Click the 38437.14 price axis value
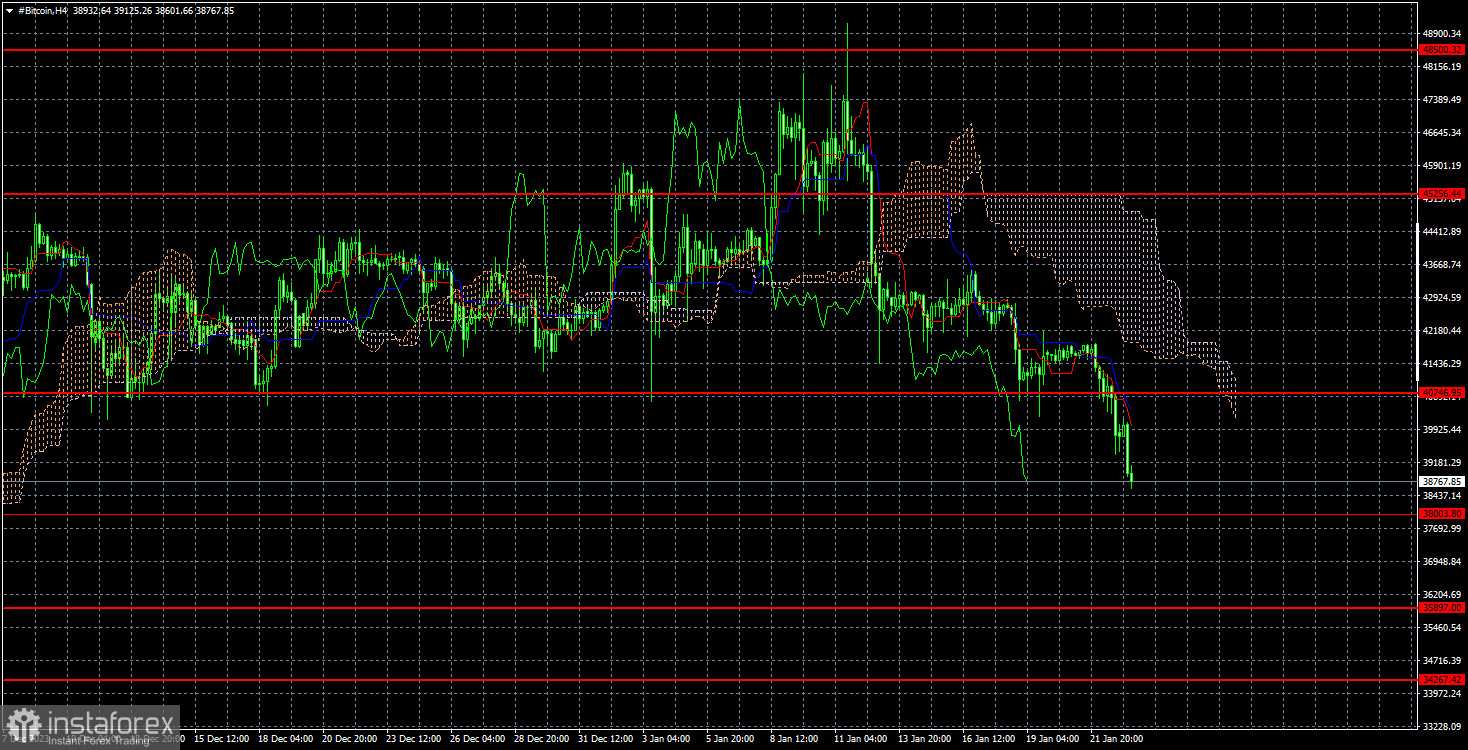The image size is (1468, 750). pyautogui.click(x=1442, y=496)
